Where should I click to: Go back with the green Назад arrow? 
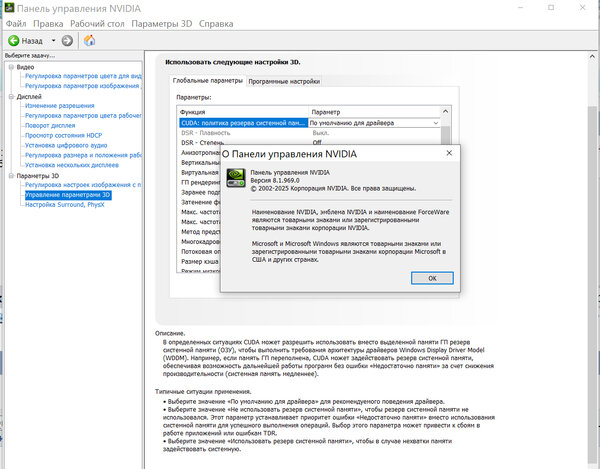click(x=14, y=41)
